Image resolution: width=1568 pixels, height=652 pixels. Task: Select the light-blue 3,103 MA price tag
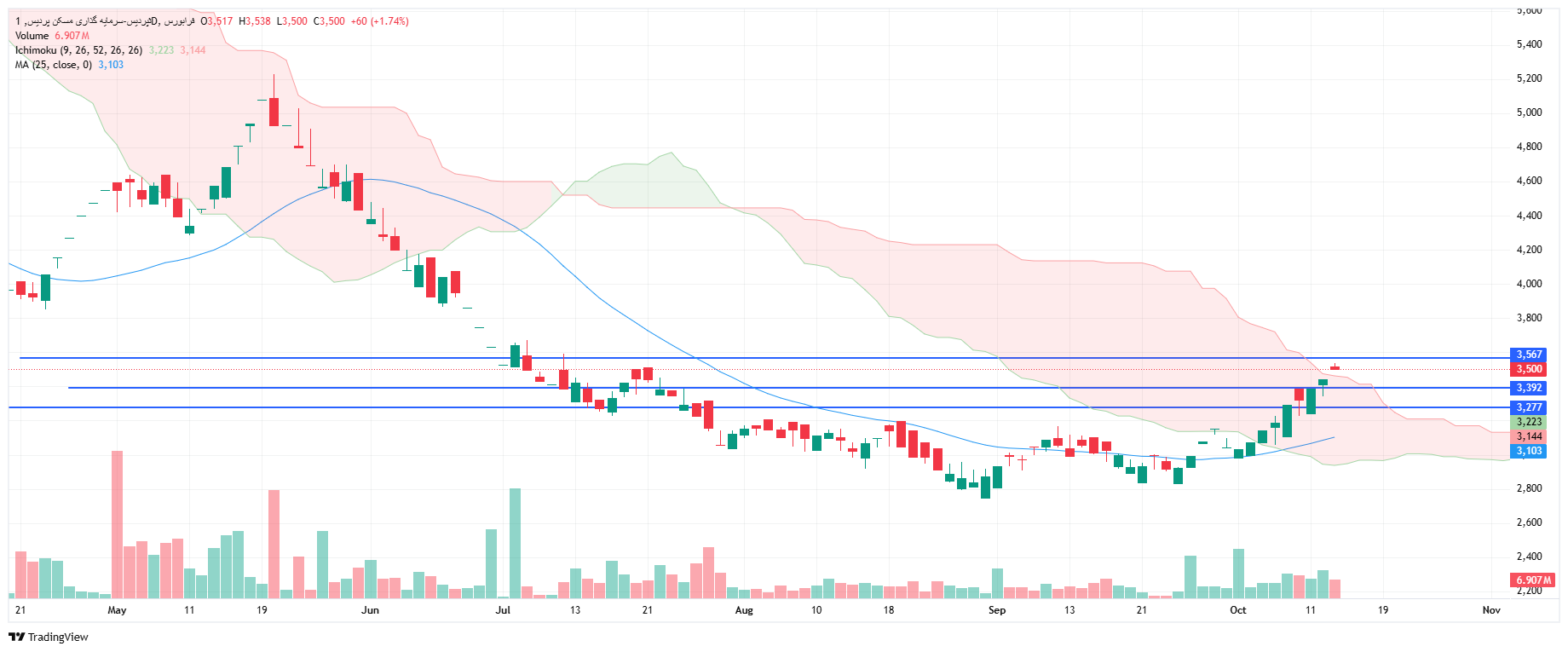[1529, 451]
